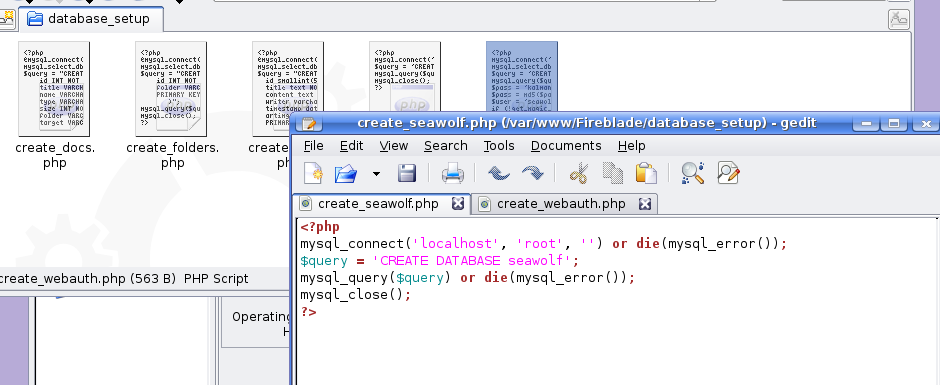
Task: Open the Edit menu in gedit
Action: point(351,146)
